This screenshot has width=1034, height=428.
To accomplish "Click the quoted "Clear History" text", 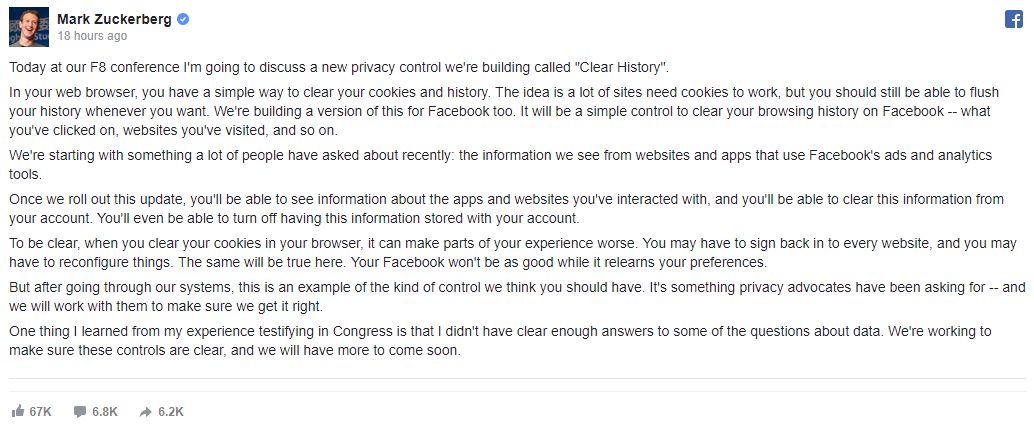I will point(621,67).
